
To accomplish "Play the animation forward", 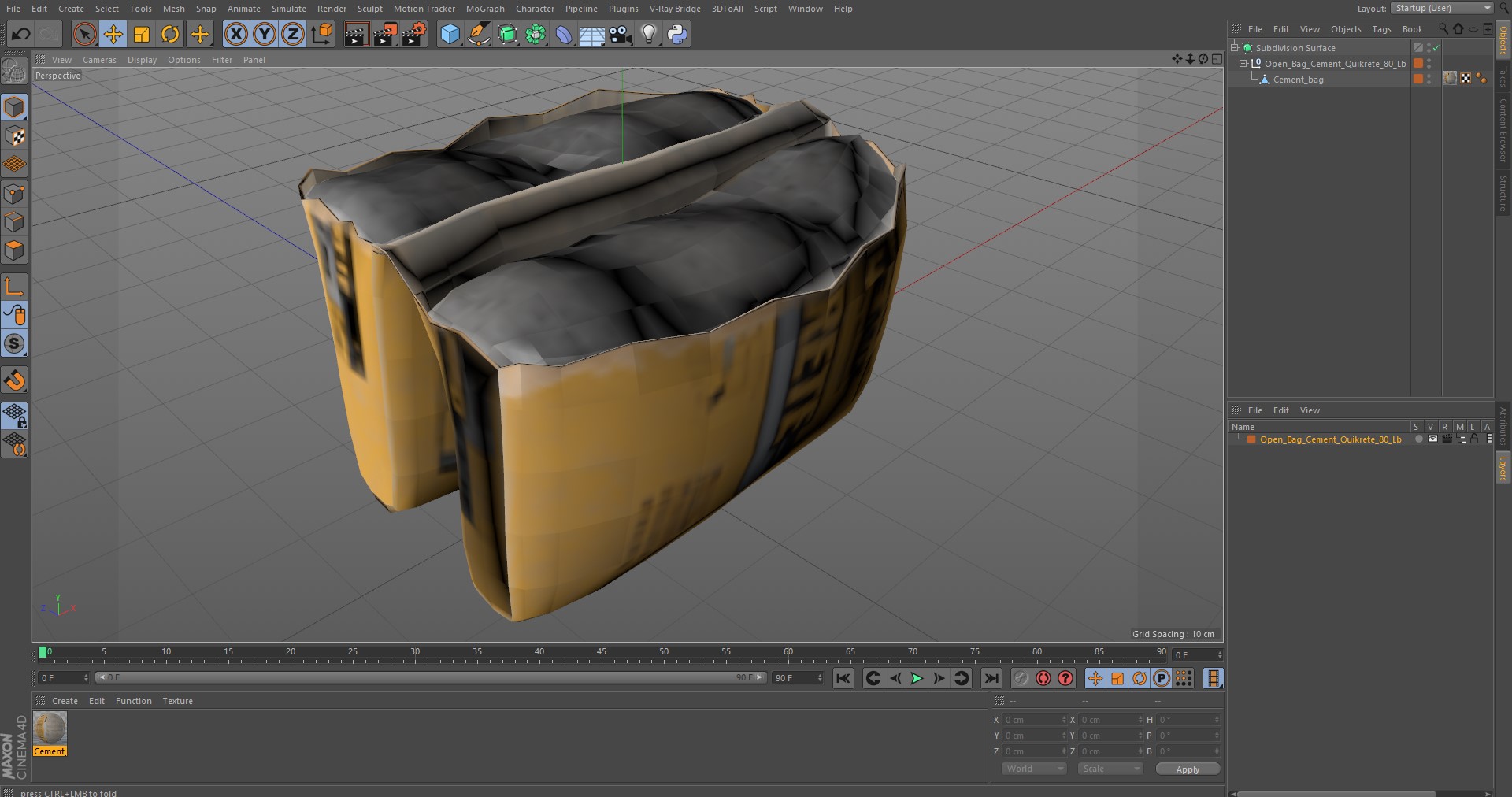I will coord(917,678).
